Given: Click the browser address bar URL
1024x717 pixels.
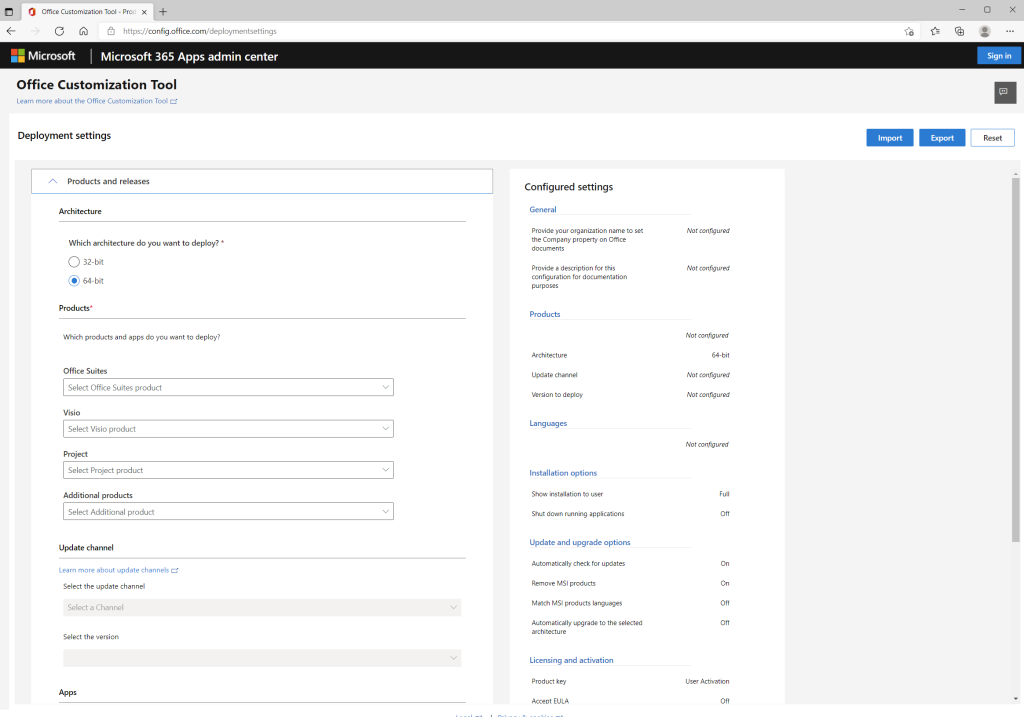Looking at the screenshot, I should click(200, 31).
